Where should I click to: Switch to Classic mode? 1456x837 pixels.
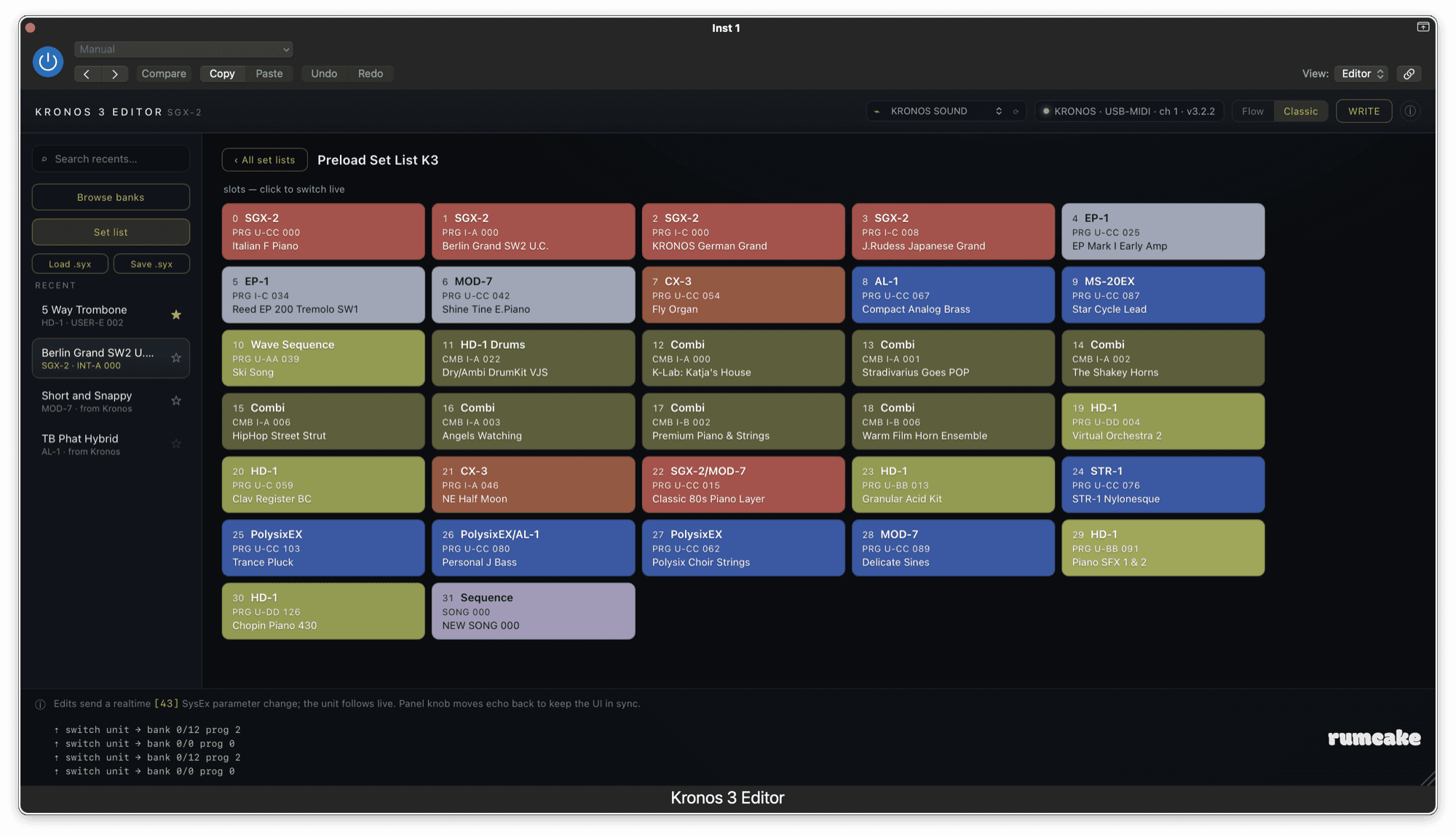tap(1300, 111)
